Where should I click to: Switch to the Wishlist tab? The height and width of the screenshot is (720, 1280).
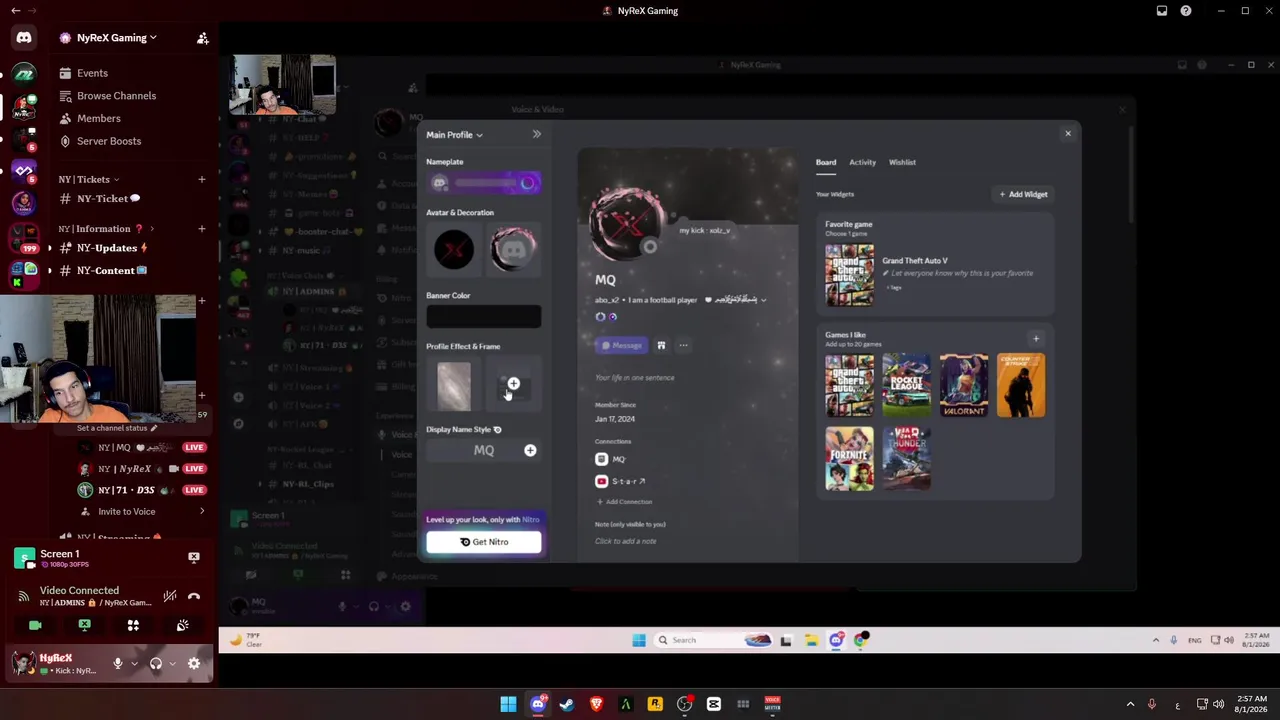point(902,162)
